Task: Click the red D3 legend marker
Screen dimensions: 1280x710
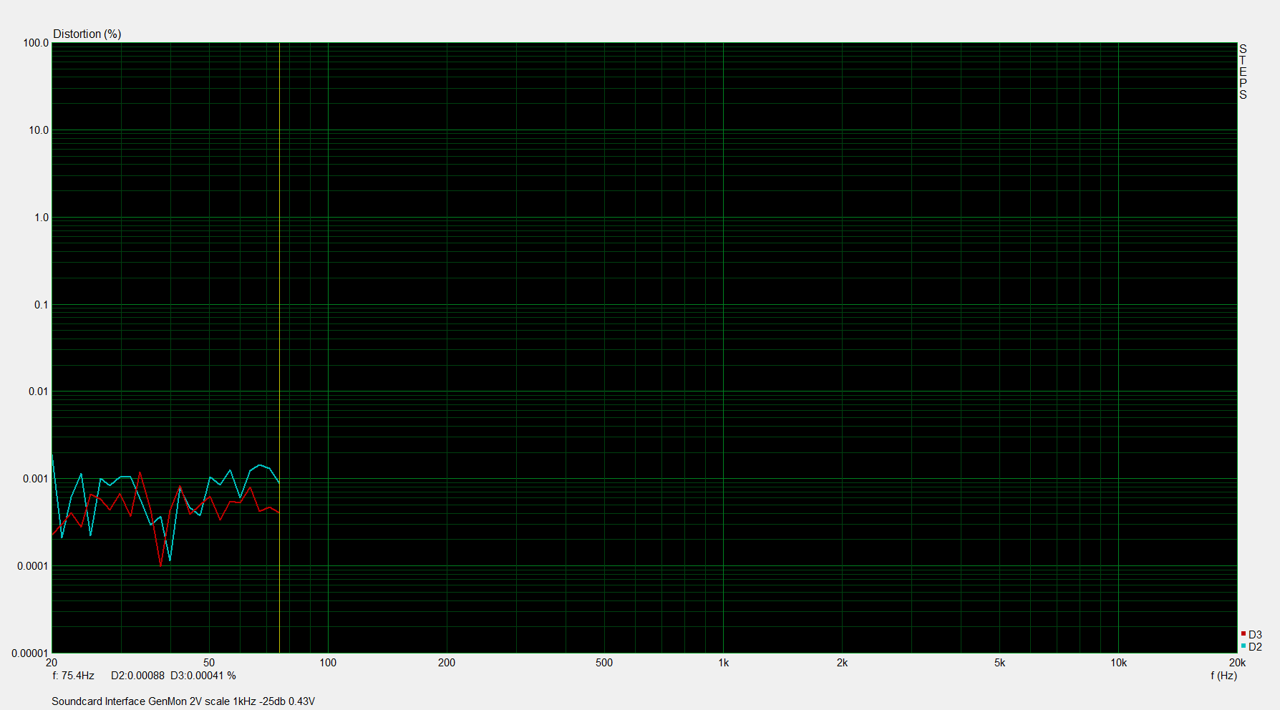Action: (1243, 634)
